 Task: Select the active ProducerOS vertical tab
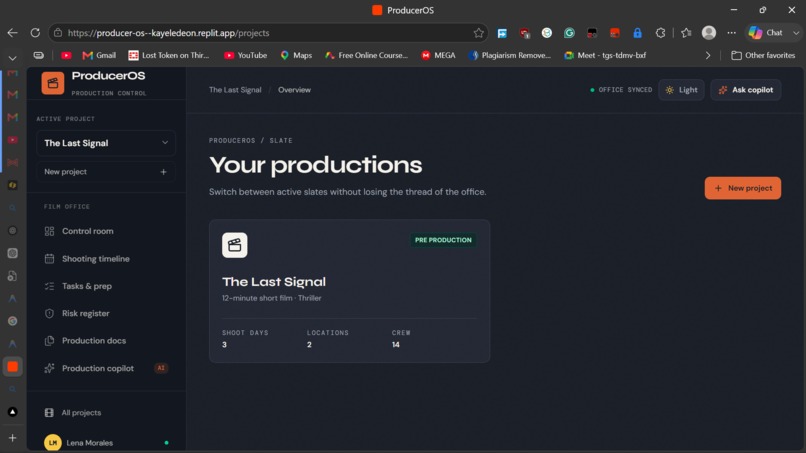(12, 367)
